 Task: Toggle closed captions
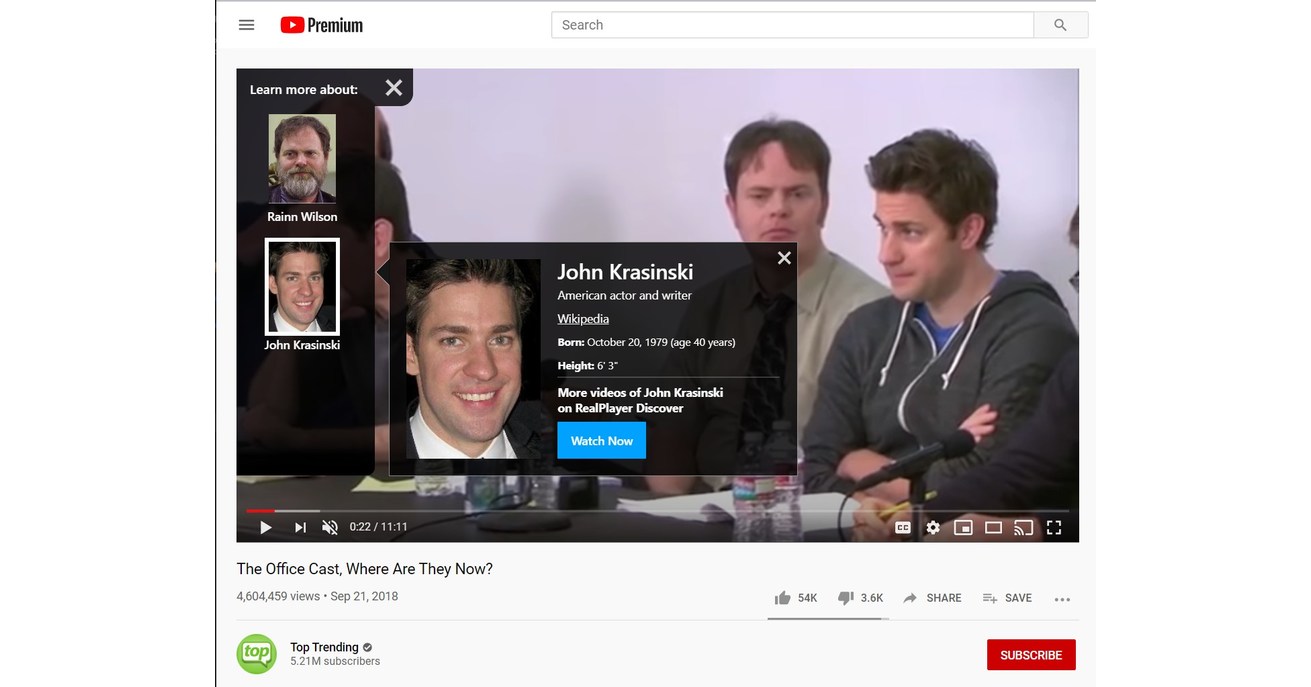[x=903, y=527]
